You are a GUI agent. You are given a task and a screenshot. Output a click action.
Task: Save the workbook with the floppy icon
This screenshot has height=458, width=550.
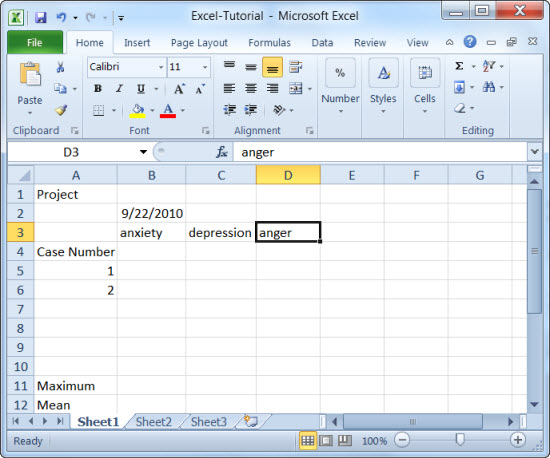41,17
